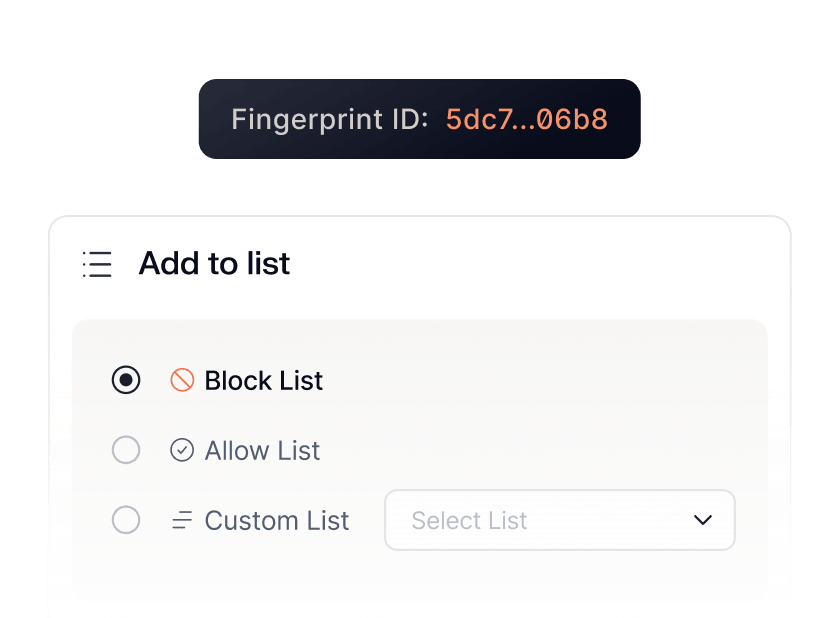
Task: Click the Custom List lines icon
Action: point(182,521)
